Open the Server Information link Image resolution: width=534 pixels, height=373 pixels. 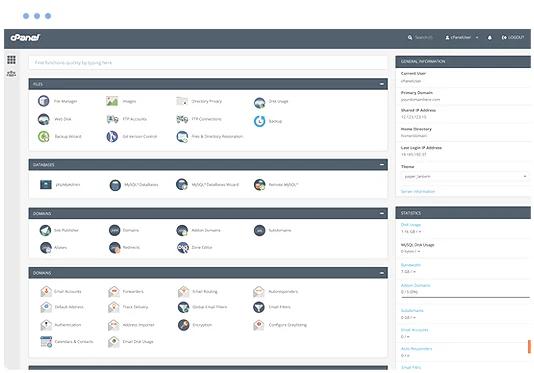[x=418, y=191]
